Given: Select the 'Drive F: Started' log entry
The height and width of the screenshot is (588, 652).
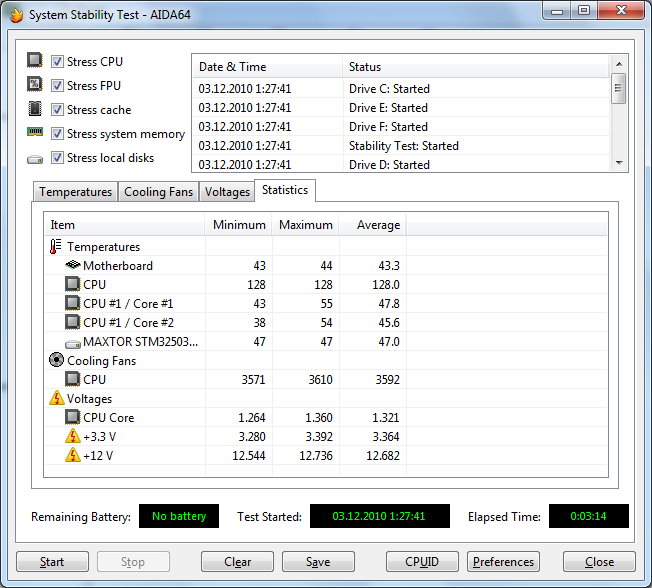Looking at the screenshot, I should click(x=401, y=127).
